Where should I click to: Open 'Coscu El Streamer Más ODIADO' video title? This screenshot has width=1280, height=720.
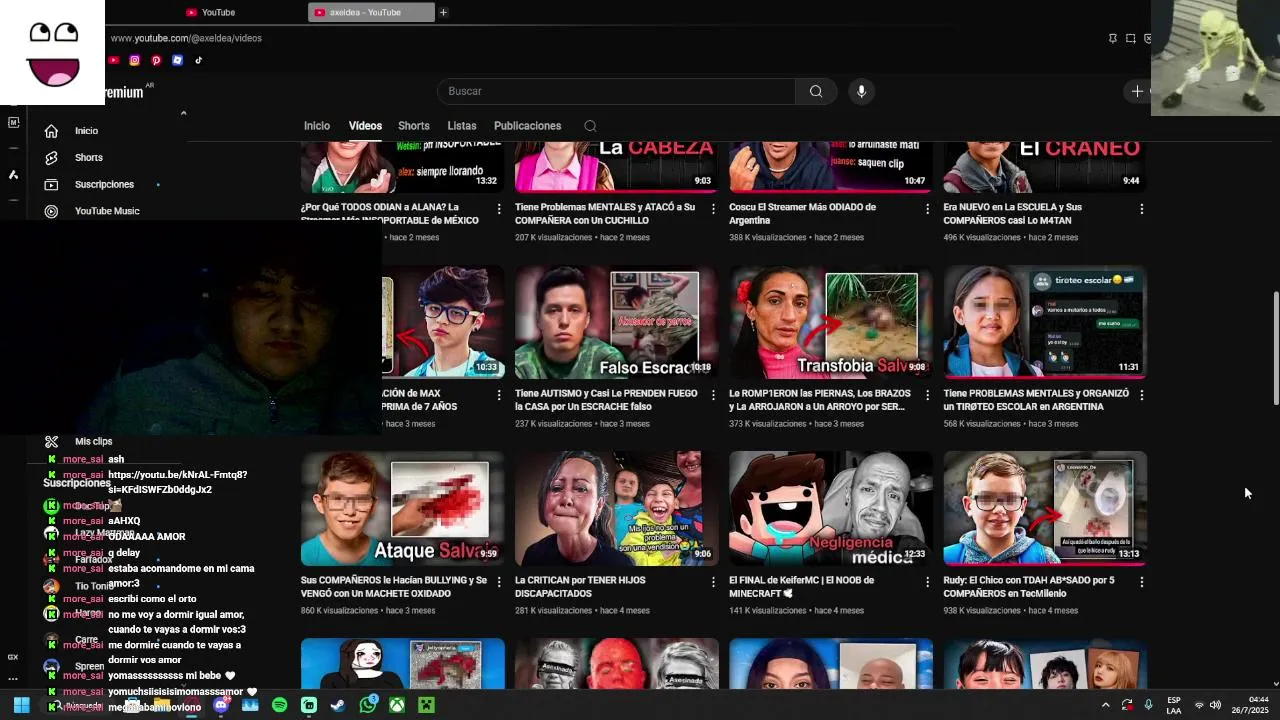point(803,213)
